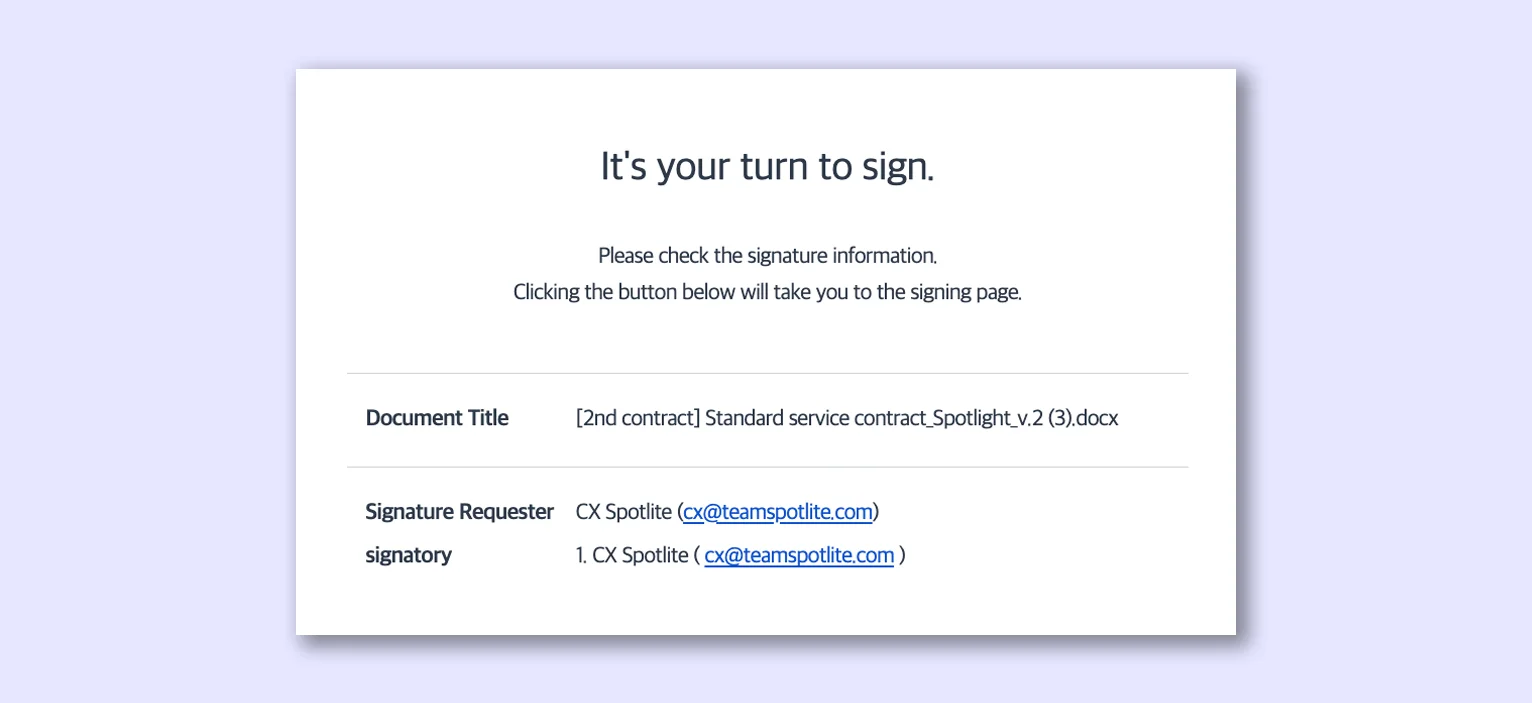The width and height of the screenshot is (1532, 703).
Task: Click the signatory's cx@teamspotlite.com email link
Action: click(x=798, y=555)
